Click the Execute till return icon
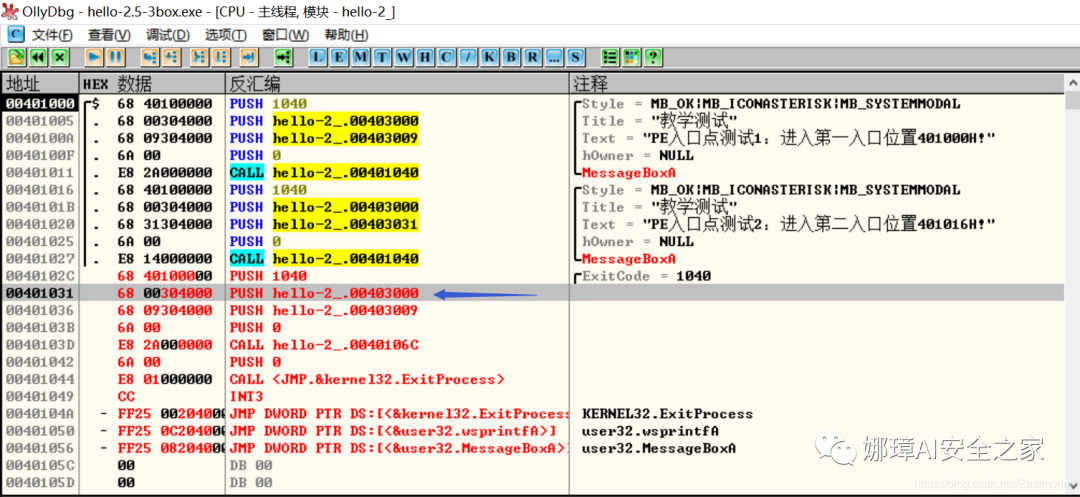 pyautogui.click(x=249, y=57)
